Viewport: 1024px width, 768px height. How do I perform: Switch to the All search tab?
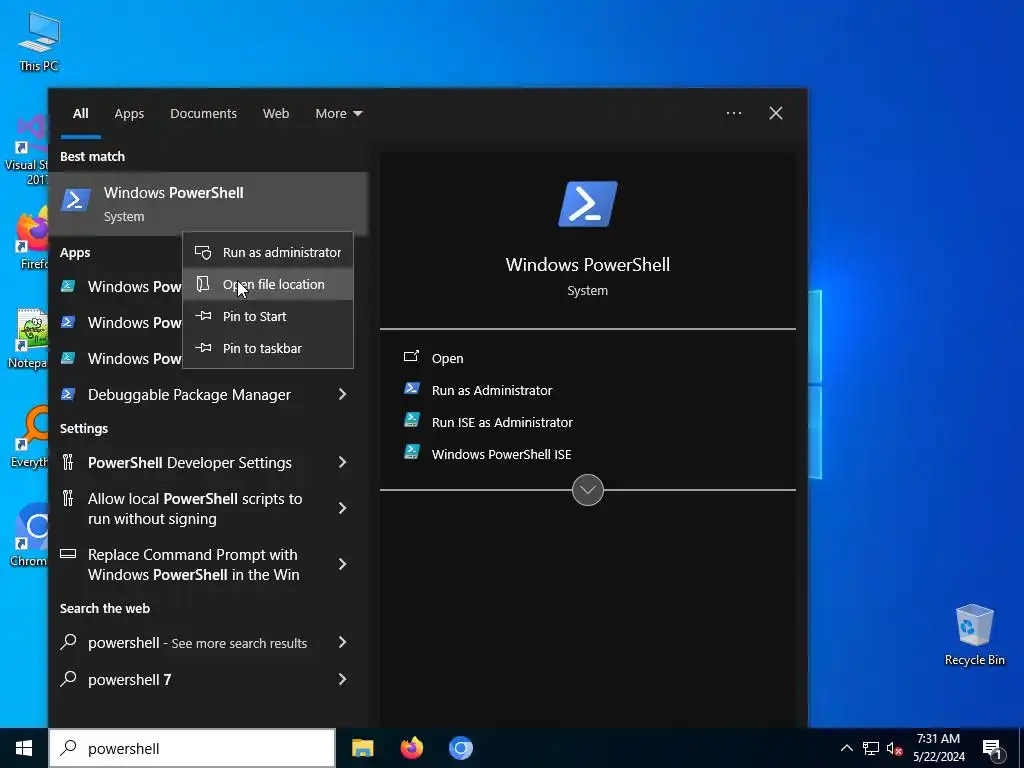tap(80, 114)
